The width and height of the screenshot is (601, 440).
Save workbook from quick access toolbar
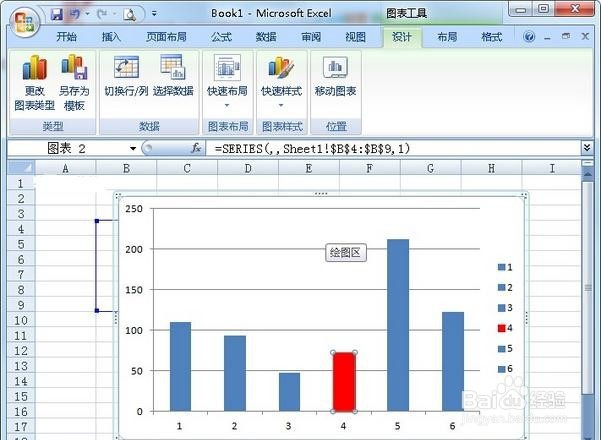(57, 15)
